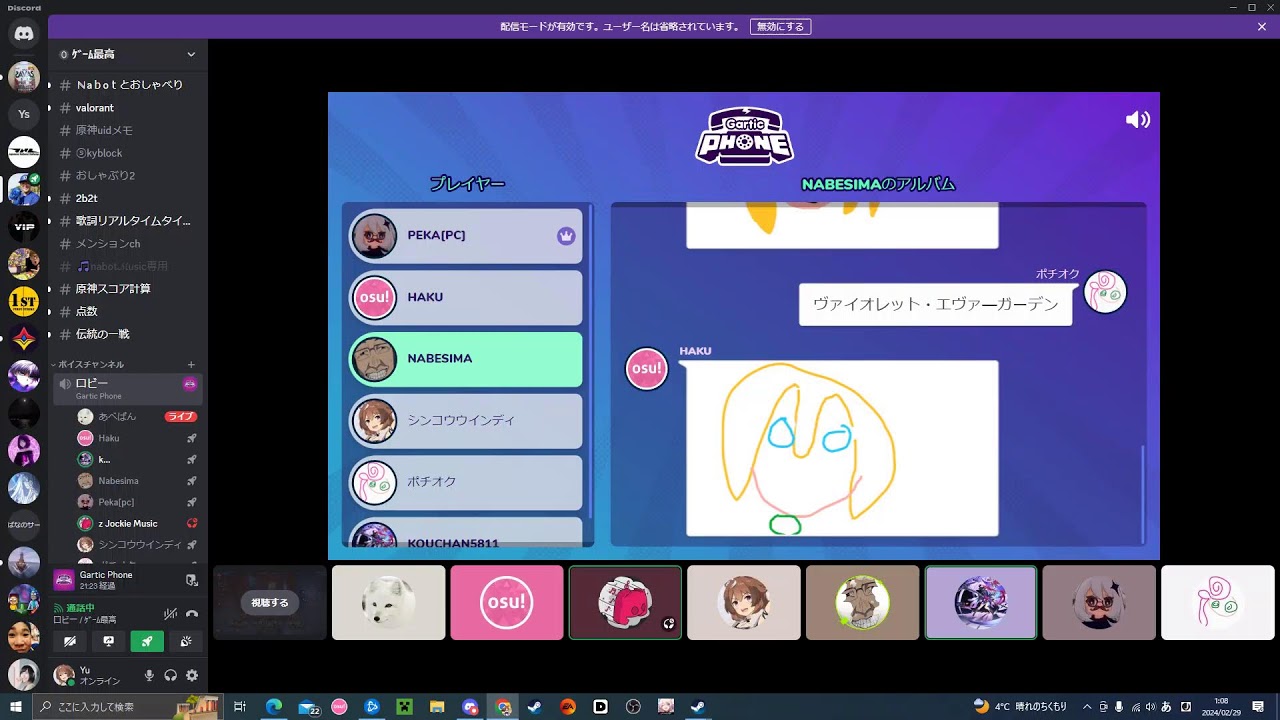Pop out the Gartic Phone activity
This screenshot has width=1280, height=720.
pos(191,580)
